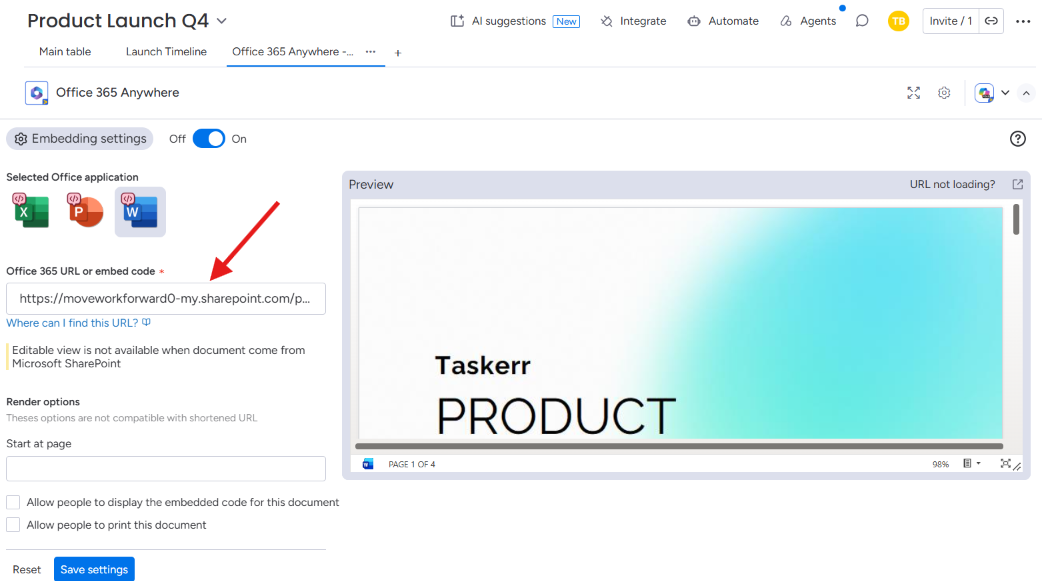Add a new board view with plus
Screen dimensions: 1042x583
pyautogui.click(x=397, y=53)
